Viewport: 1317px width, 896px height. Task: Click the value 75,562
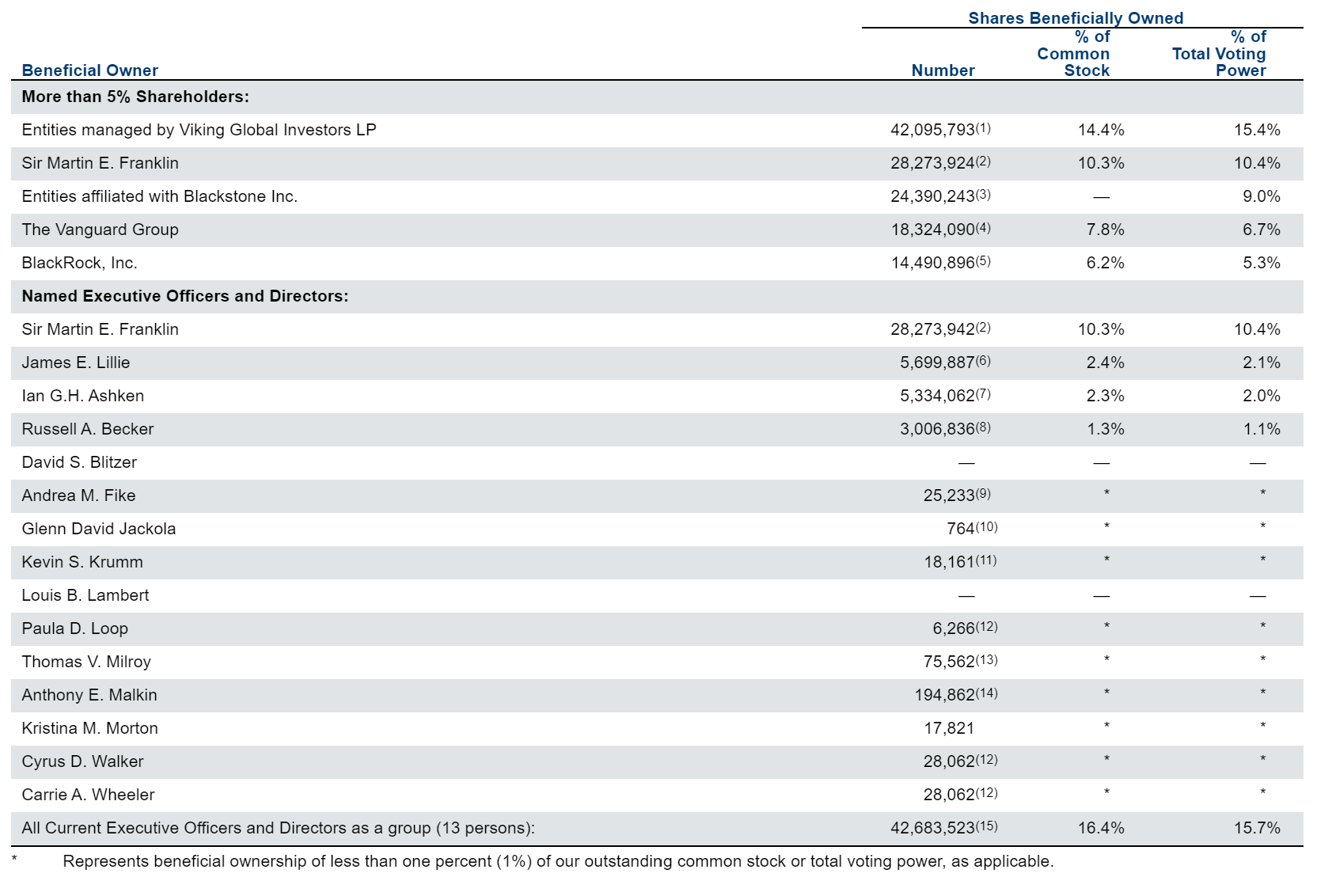(x=949, y=662)
